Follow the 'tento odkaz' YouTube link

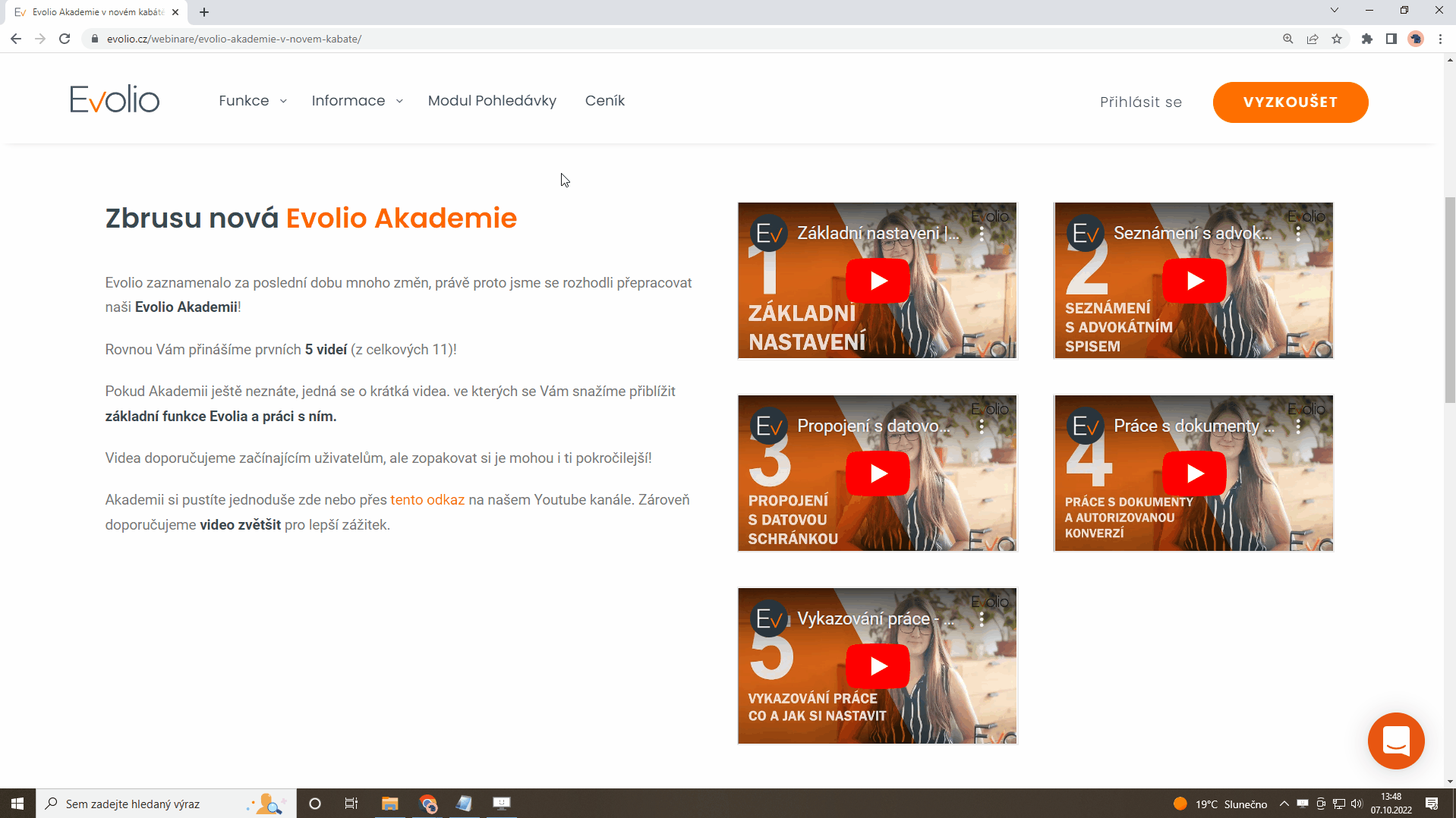coord(427,500)
